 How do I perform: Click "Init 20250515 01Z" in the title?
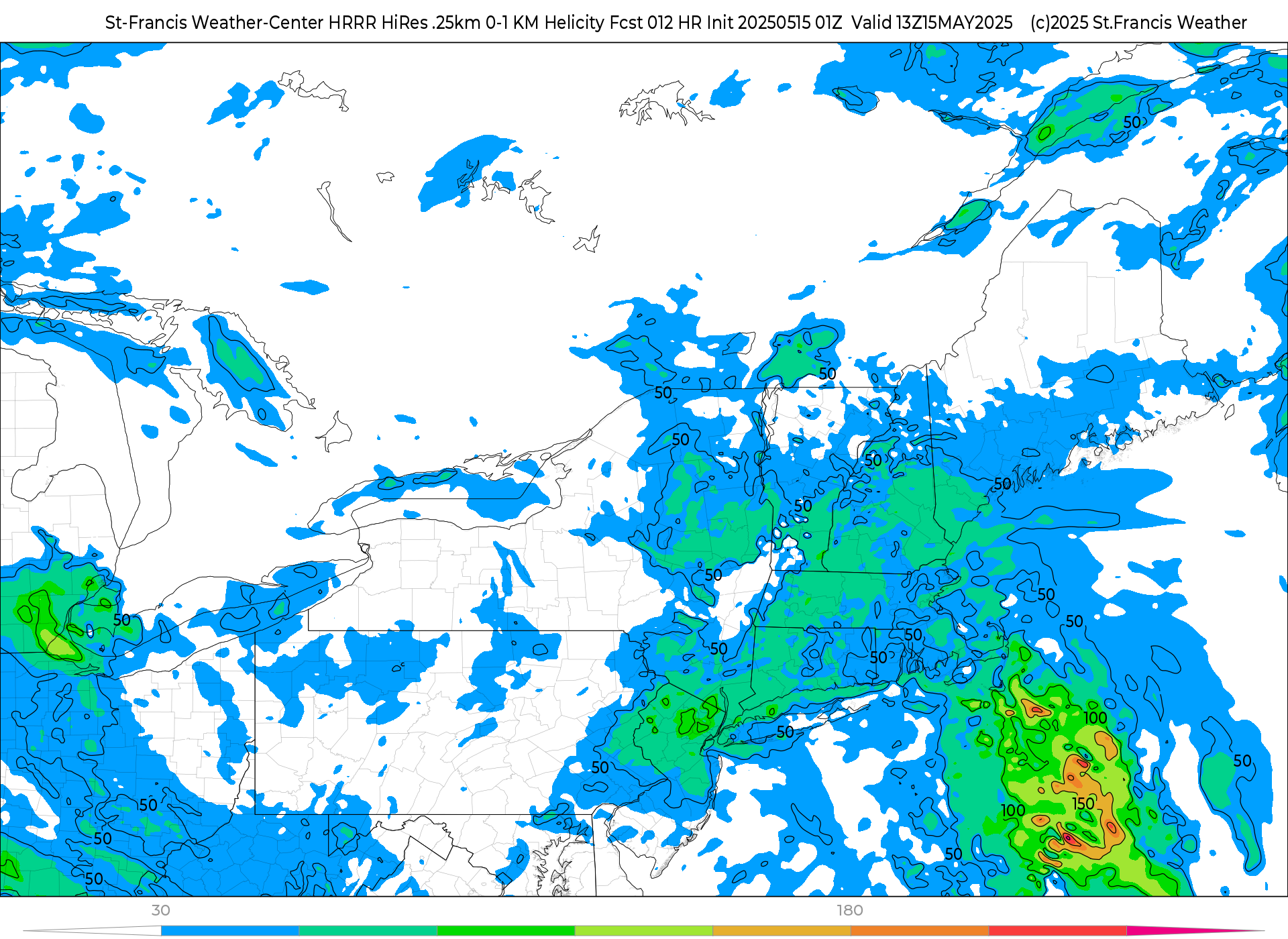click(773, 22)
